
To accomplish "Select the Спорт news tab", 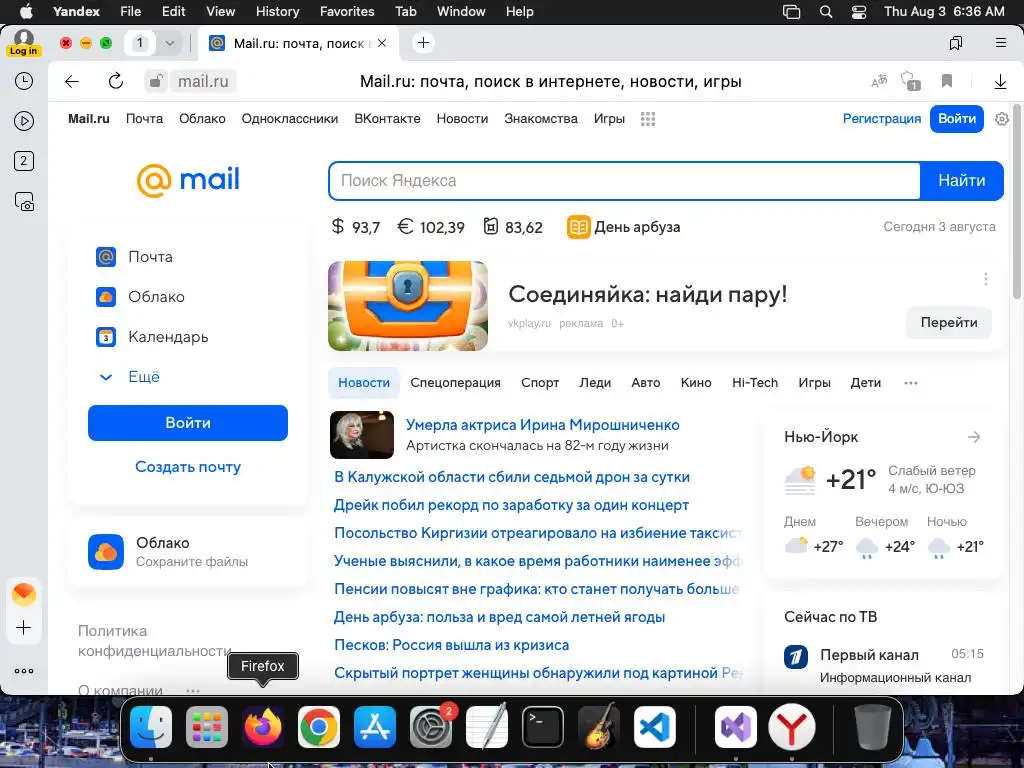I will [539, 383].
